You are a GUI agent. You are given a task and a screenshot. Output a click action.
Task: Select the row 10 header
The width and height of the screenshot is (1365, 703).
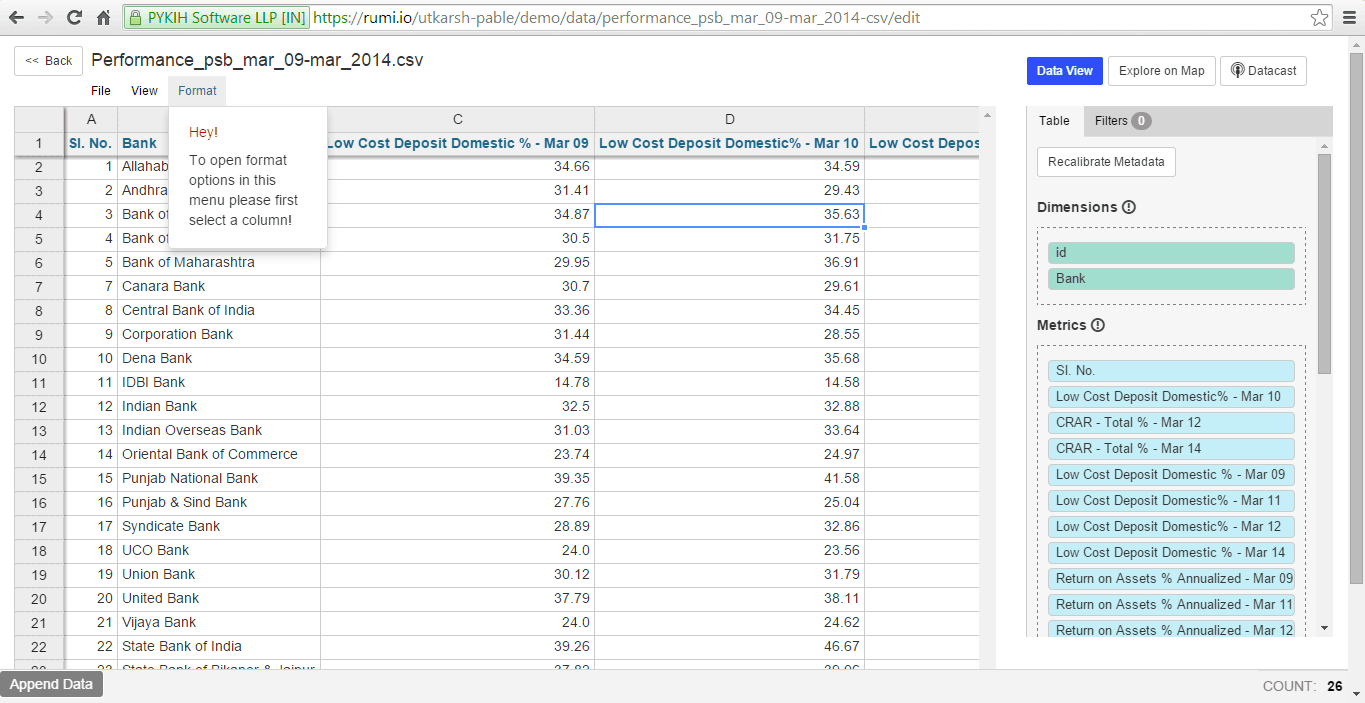pyautogui.click(x=39, y=358)
